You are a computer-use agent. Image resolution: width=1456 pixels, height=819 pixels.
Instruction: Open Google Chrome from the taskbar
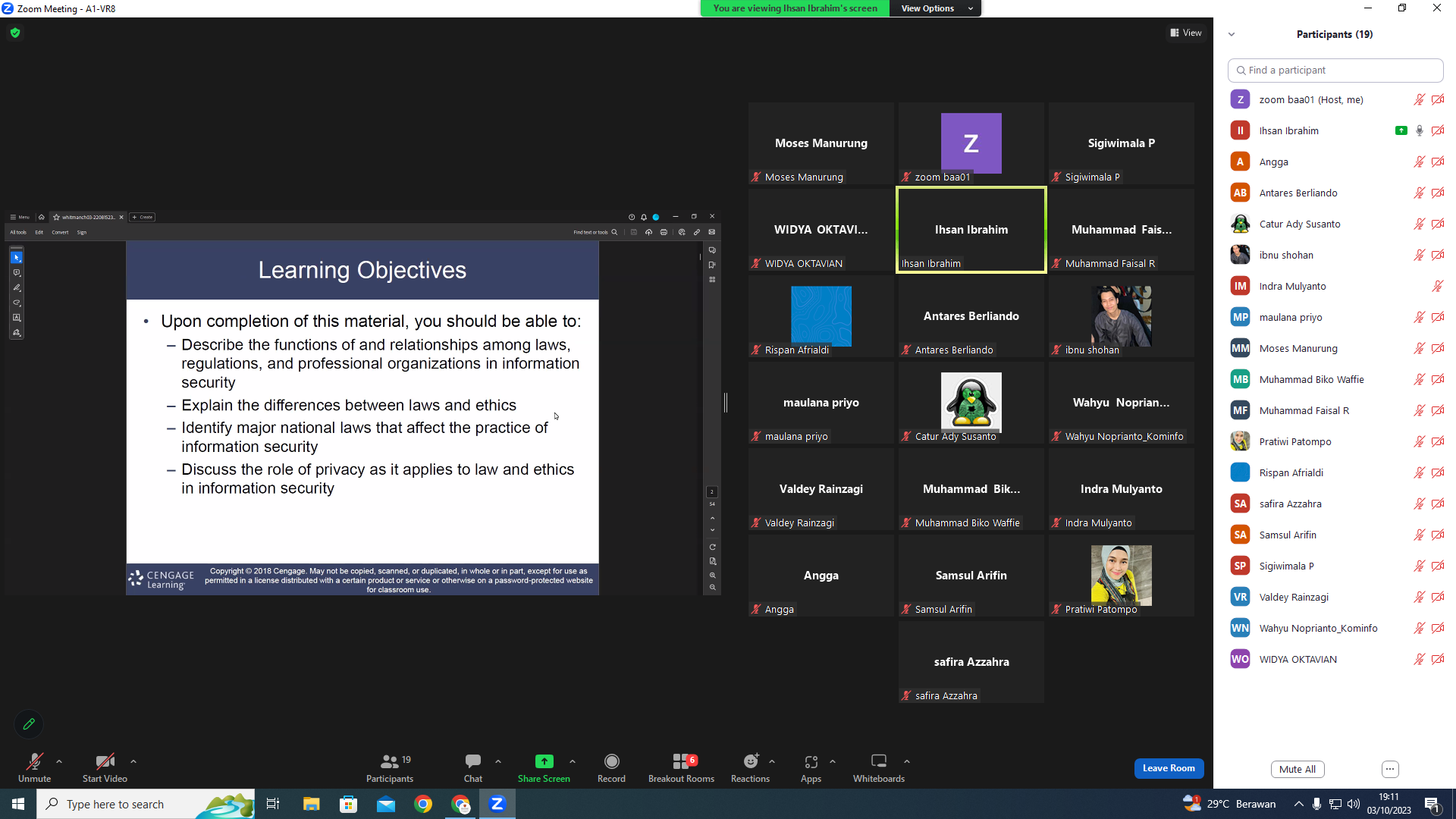(423, 804)
